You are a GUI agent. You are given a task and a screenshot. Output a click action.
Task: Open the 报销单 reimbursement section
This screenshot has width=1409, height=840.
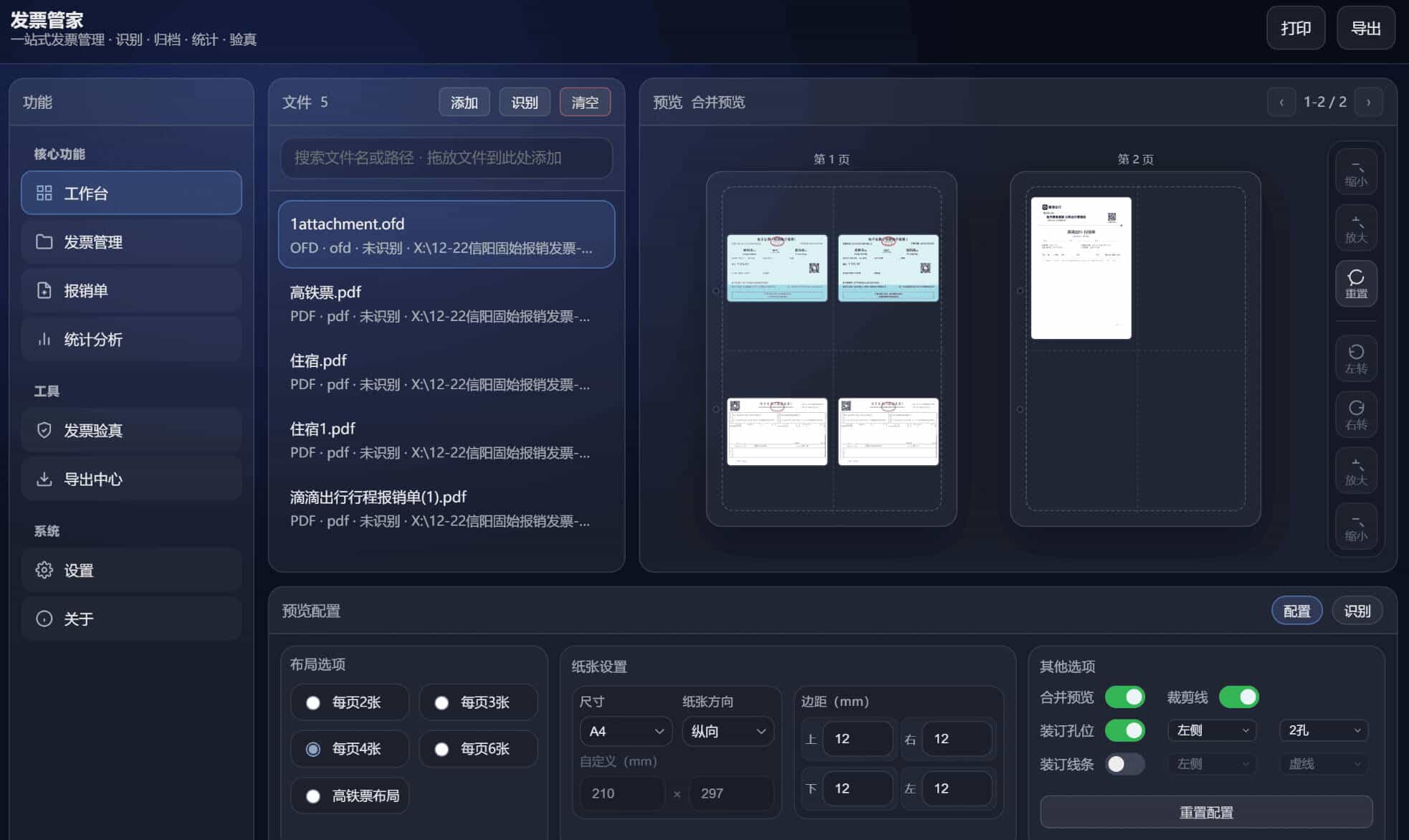pyautogui.click(x=86, y=290)
